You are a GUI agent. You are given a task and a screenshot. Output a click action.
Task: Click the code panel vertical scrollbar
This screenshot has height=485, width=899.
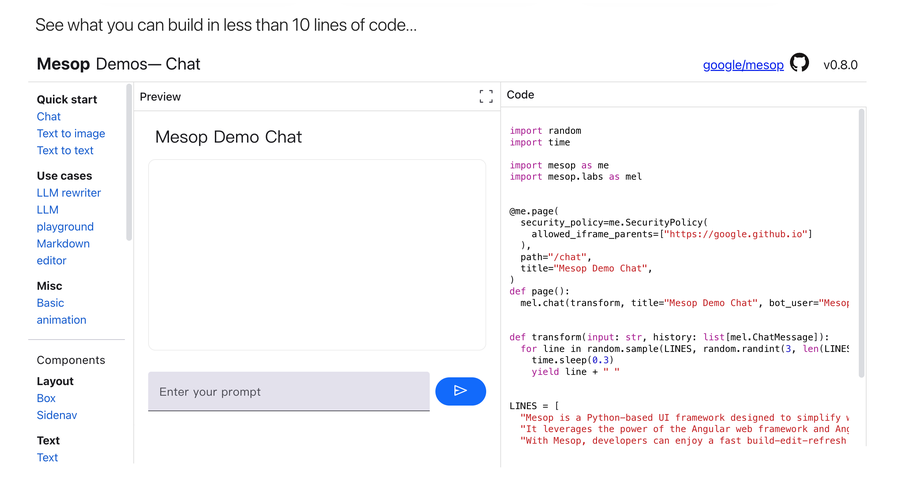coord(861,243)
